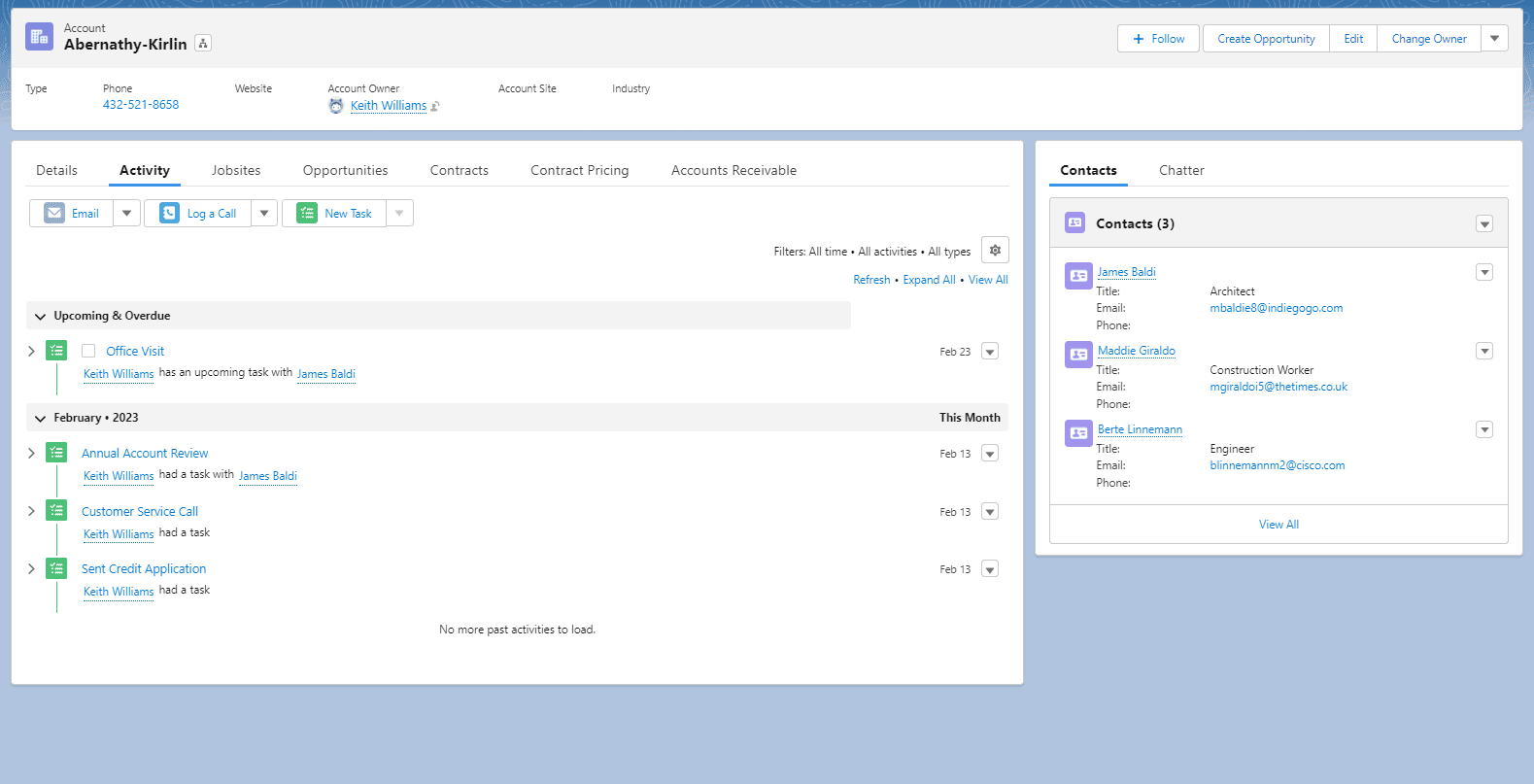Click the change owner icon beside Keith Williams
The image size is (1534, 784).
click(435, 107)
